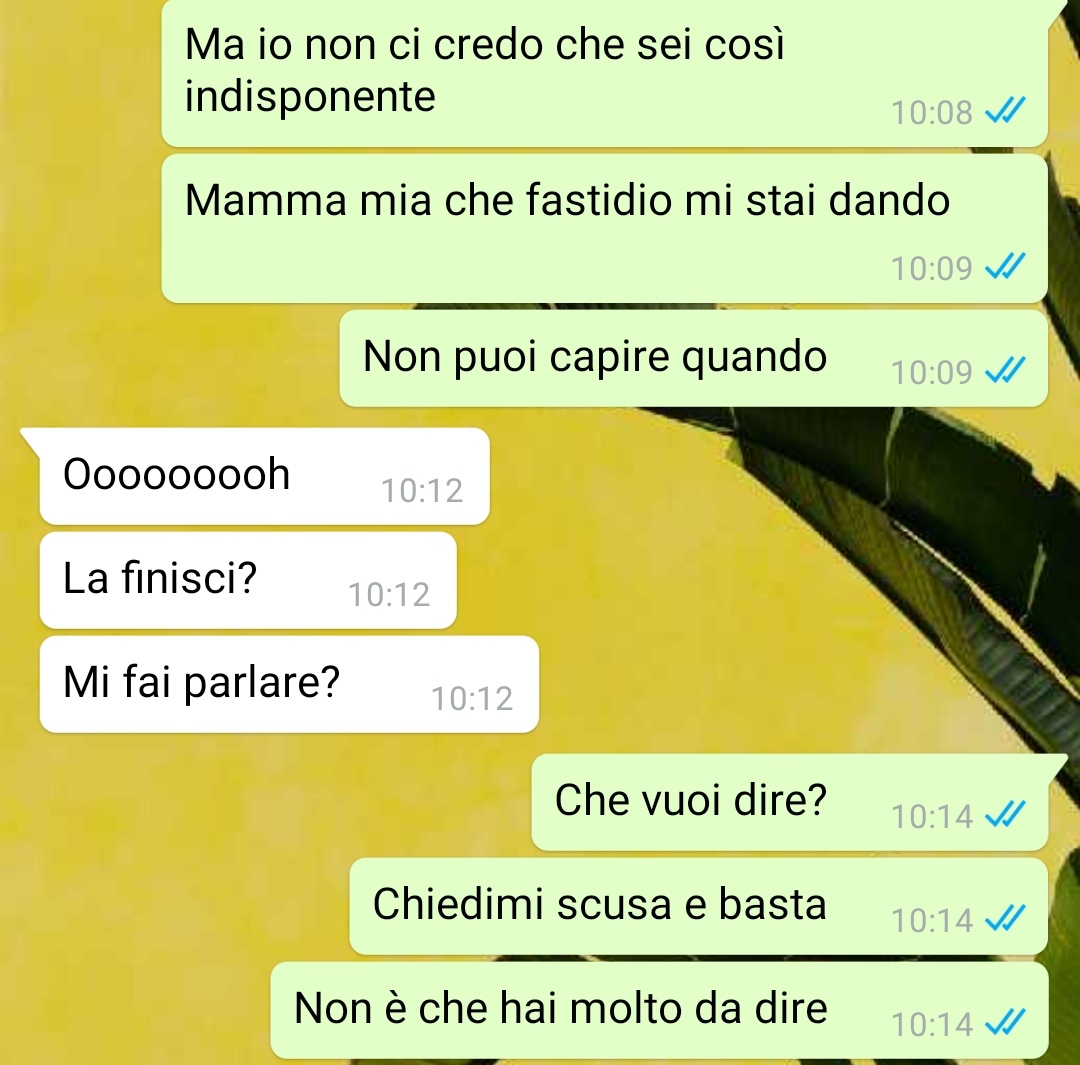
Task: Click read receipt ticks on 'Chiedimi scusa e basta'
Action: [1006, 918]
